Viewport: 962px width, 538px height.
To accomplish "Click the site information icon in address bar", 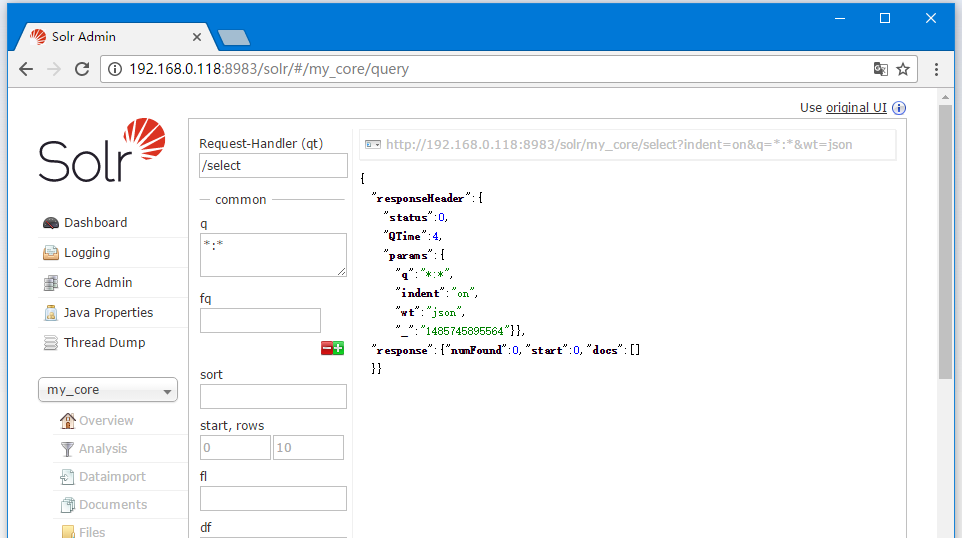I will tap(115, 69).
